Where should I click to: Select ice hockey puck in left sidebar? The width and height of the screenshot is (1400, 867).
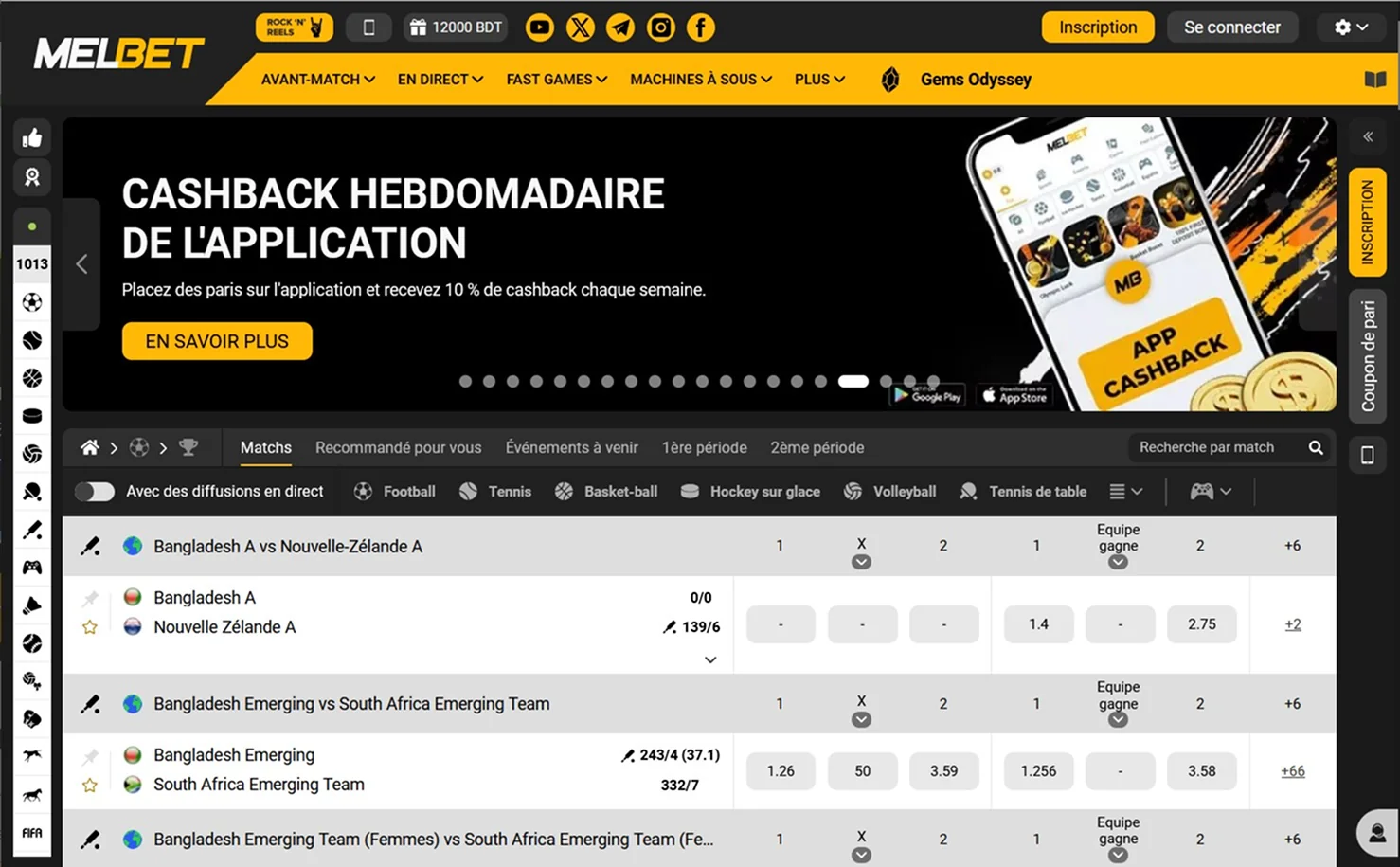point(32,416)
